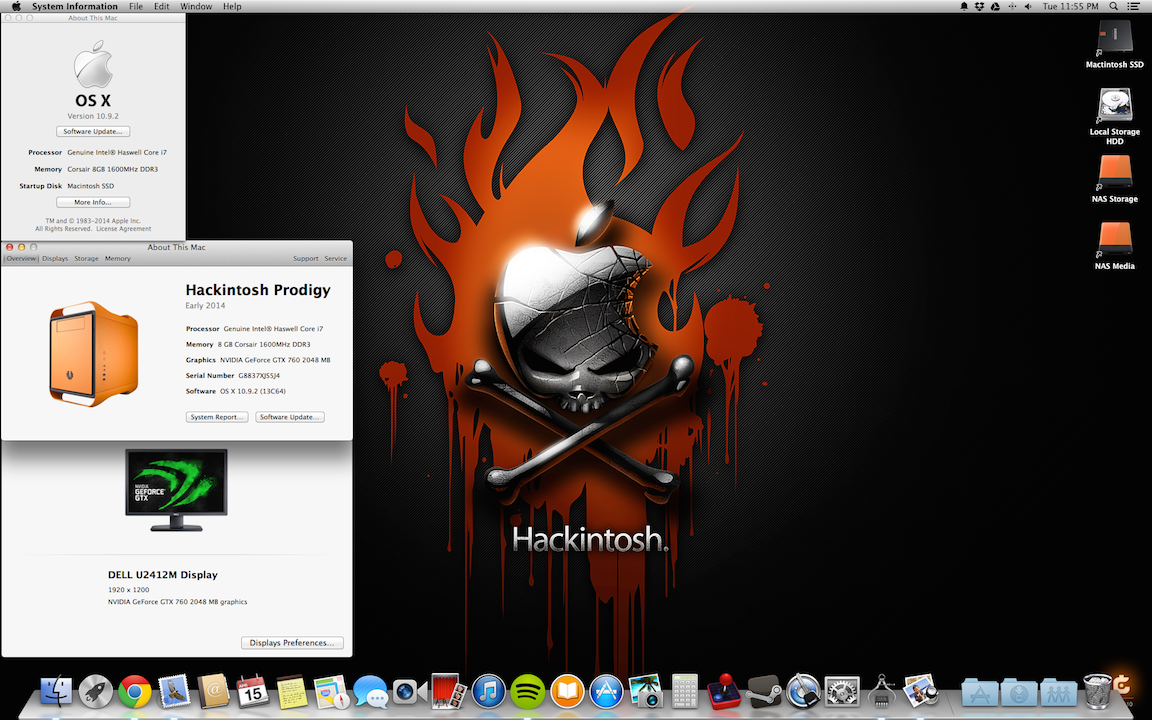Click the More Info button
This screenshot has width=1152, height=720.
(x=93, y=202)
